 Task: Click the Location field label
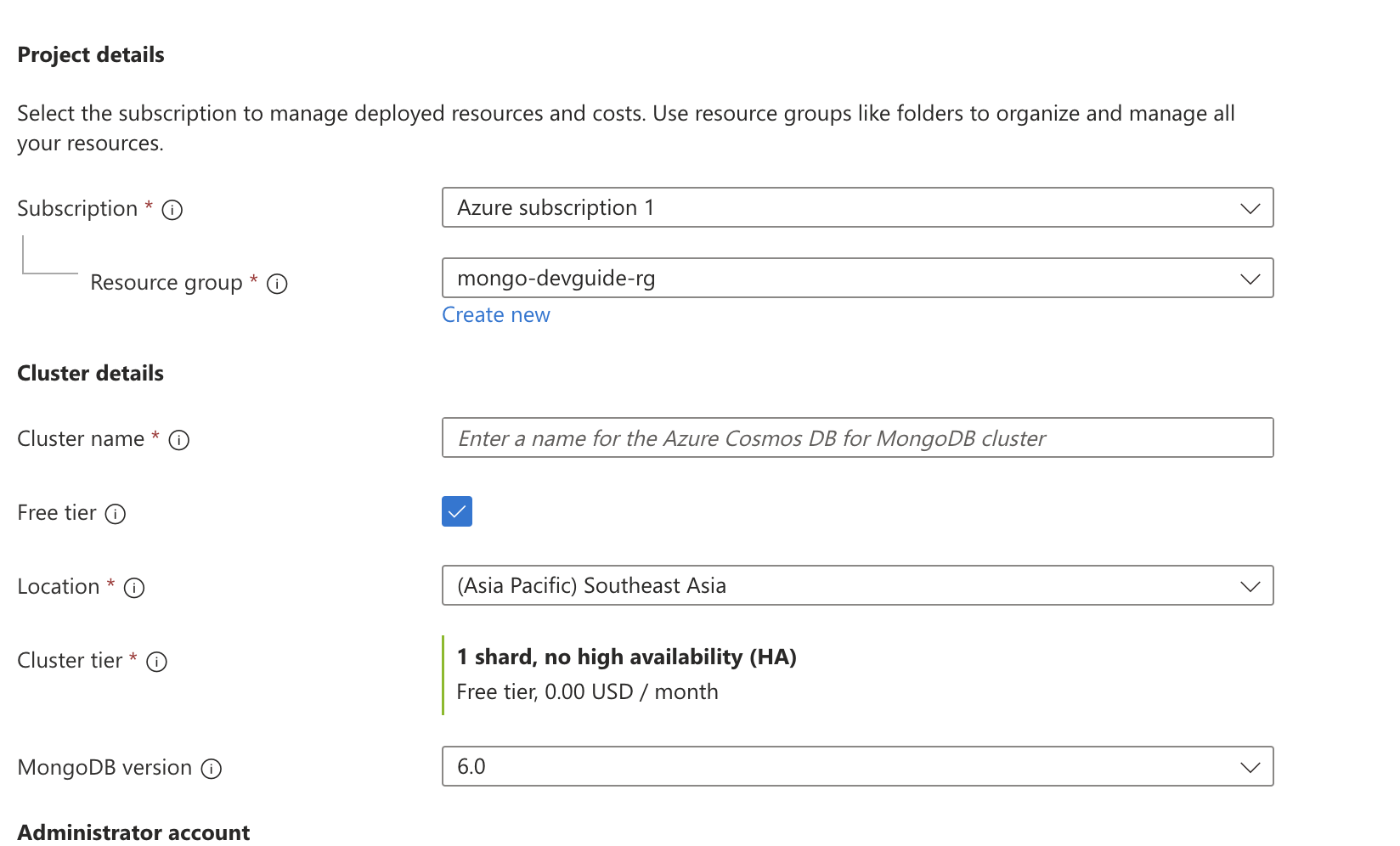click(x=59, y=587)
